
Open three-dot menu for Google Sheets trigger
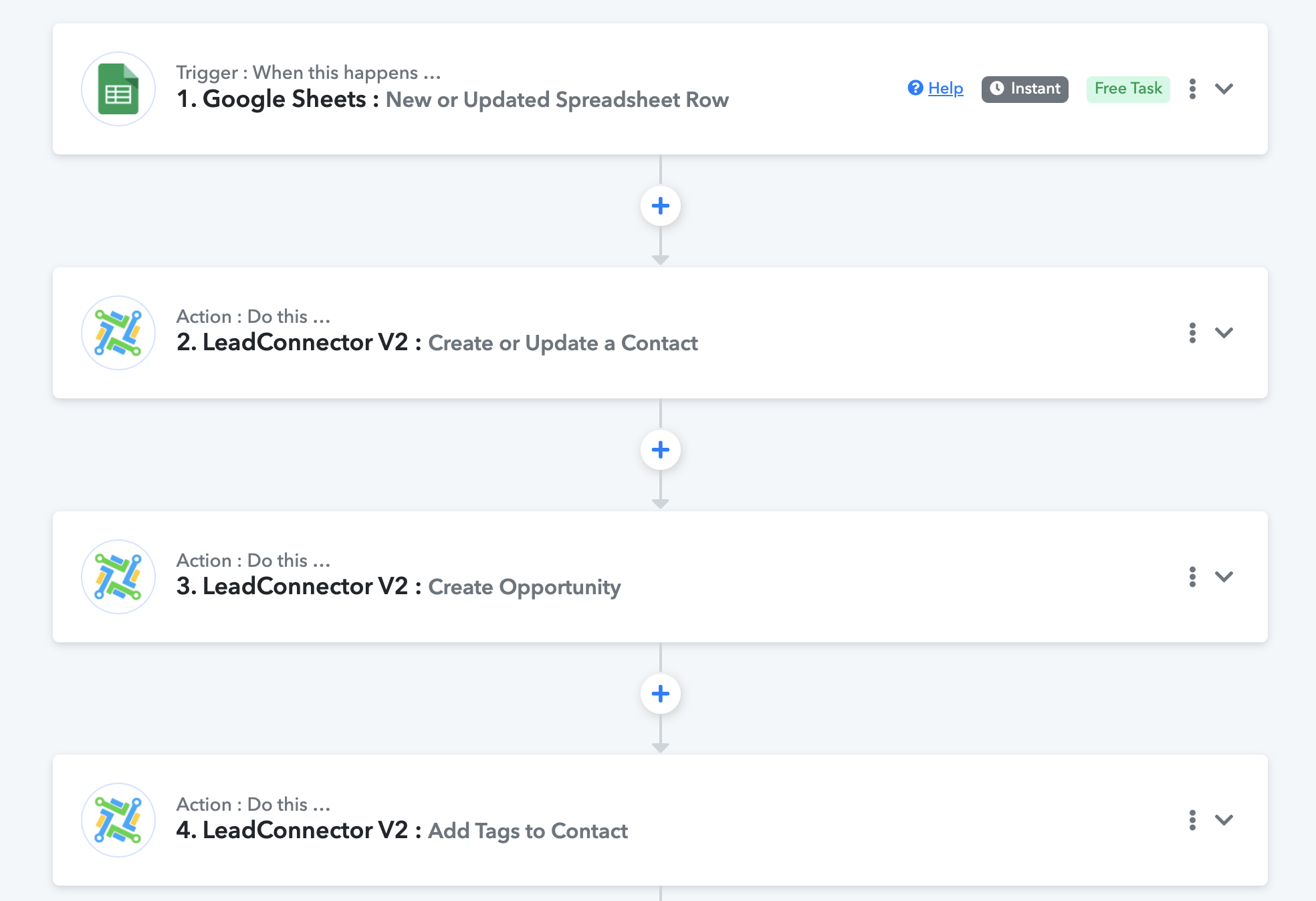click(1192, 89)
